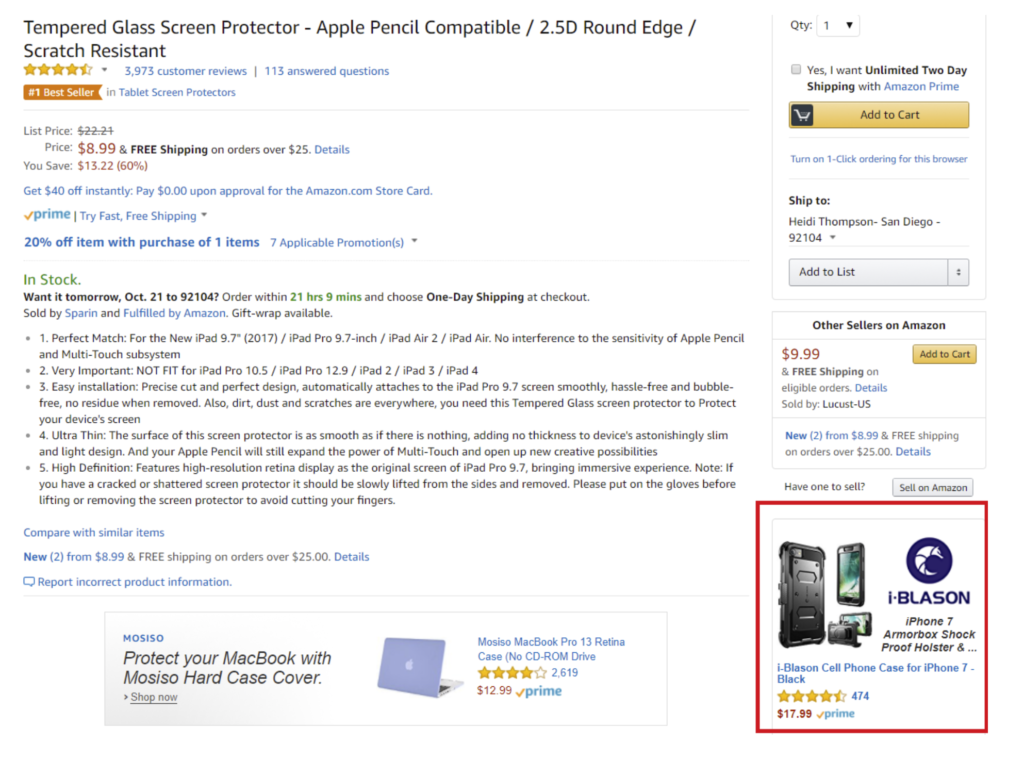The image size is (1024, 761).
Task: Click the i-Blason brand logo
Action: (928, 572)
